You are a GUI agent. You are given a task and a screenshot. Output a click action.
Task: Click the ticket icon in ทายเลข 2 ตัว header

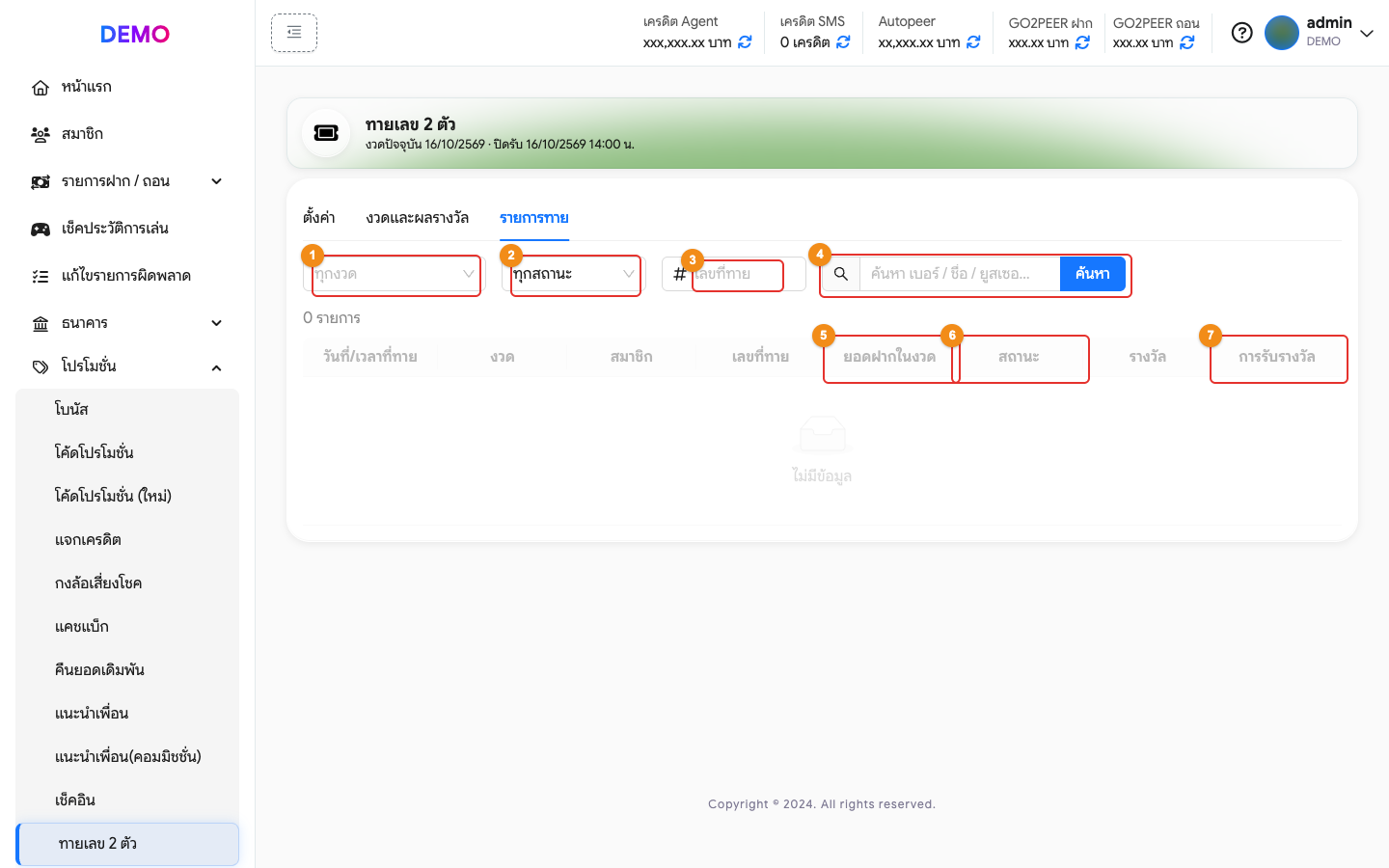point(326,133)
